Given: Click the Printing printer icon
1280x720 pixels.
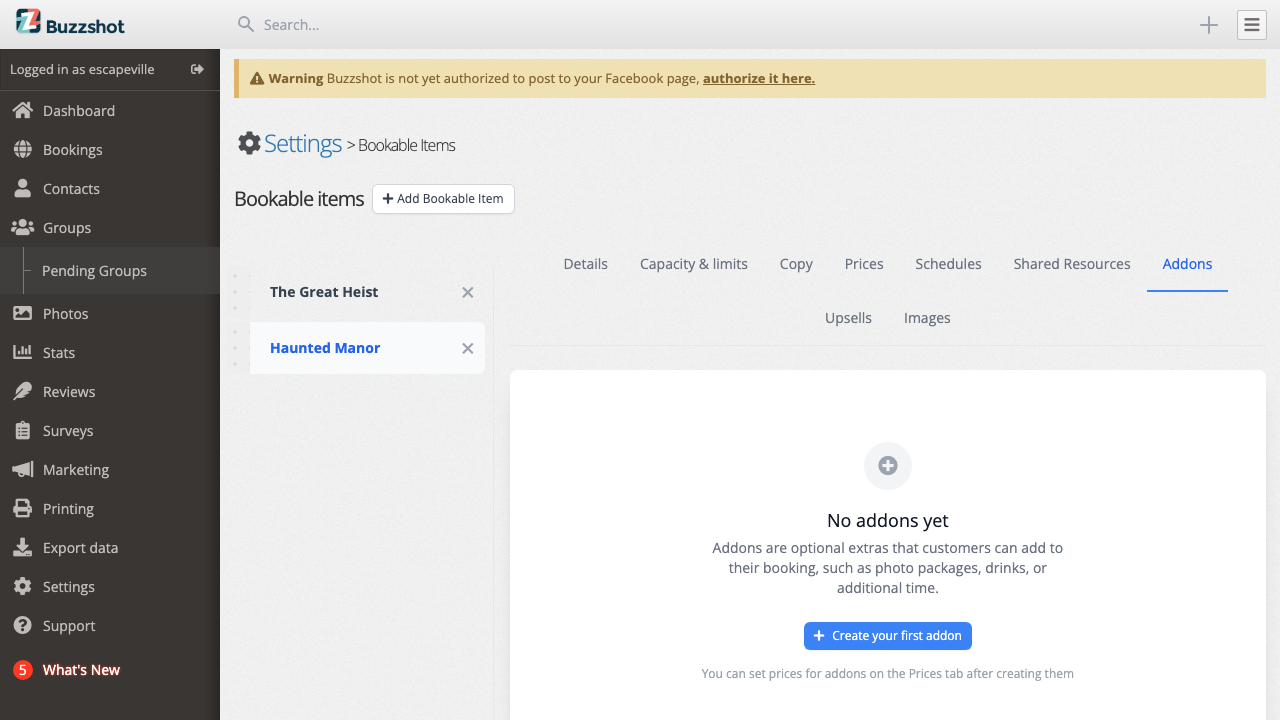Looking at the screenshot, I should coord(22,508).
